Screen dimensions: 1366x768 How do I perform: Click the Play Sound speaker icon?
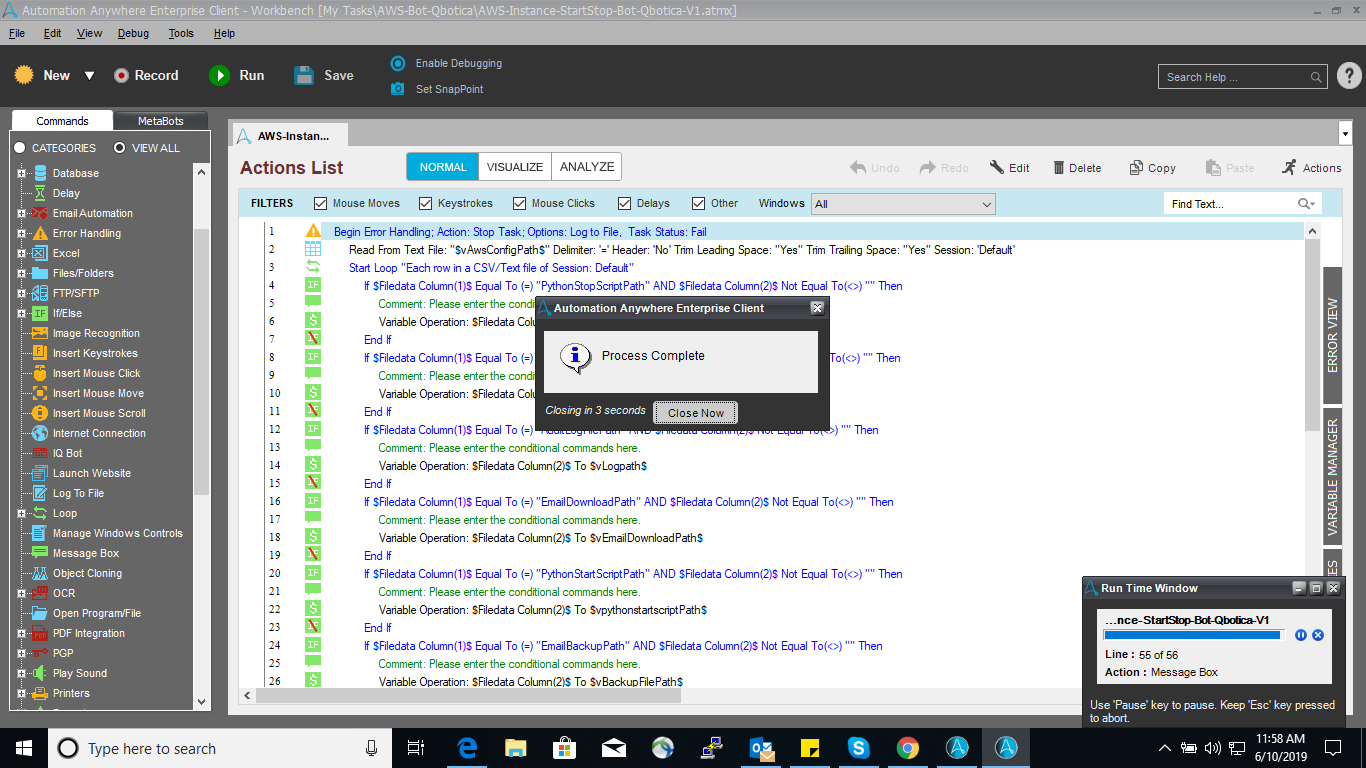(40, 673)
